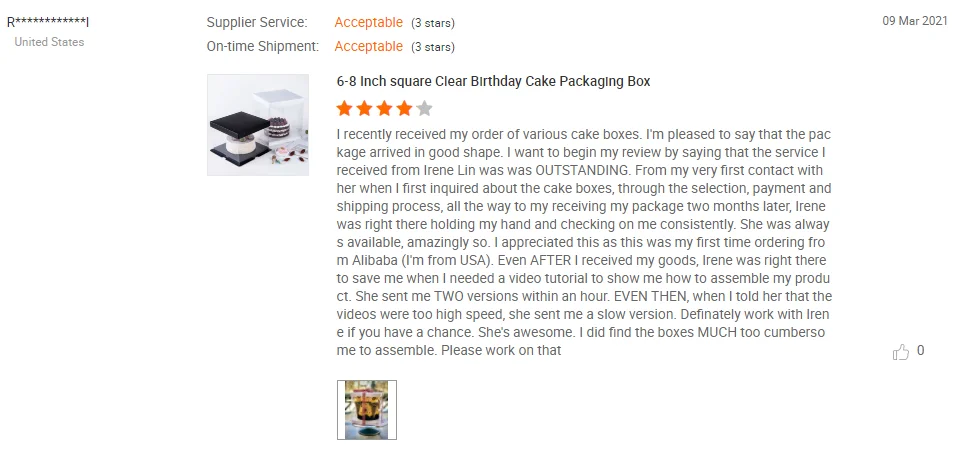The width and height of the screenshot is (959, 450).
Task: Click the On-time Shipment label
Action: [x=263, y=46]
